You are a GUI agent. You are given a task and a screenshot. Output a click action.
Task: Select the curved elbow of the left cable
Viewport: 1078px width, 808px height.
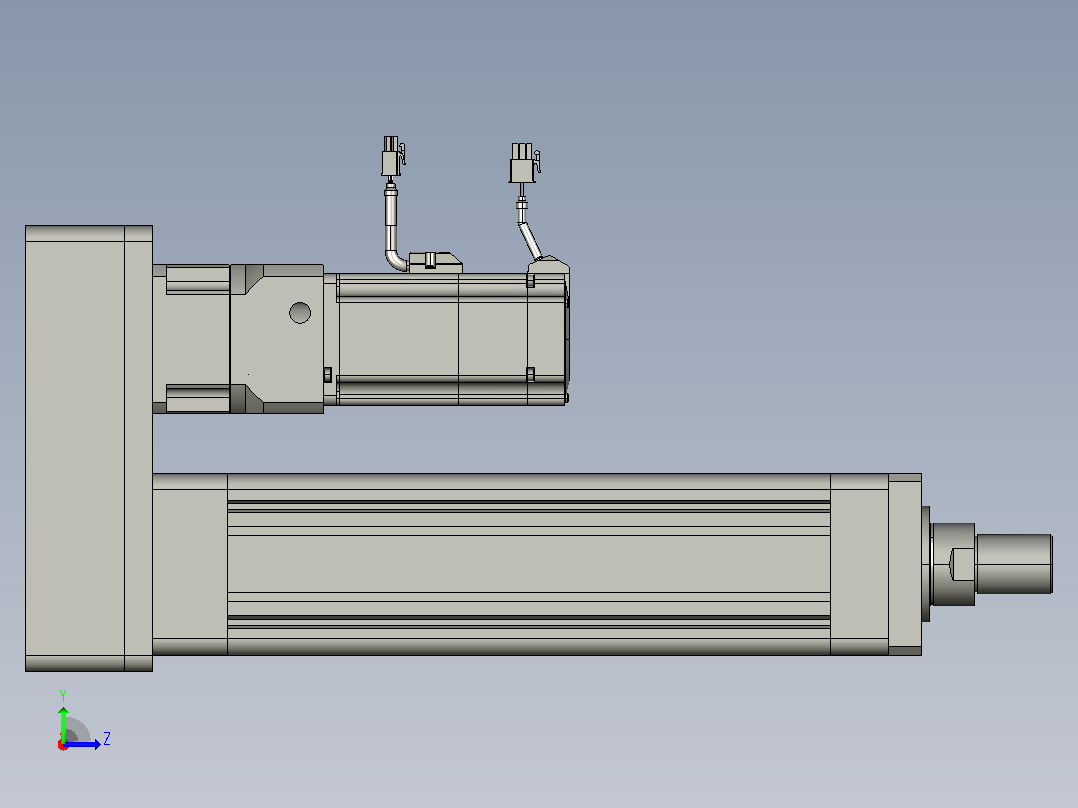coord(397,262)
